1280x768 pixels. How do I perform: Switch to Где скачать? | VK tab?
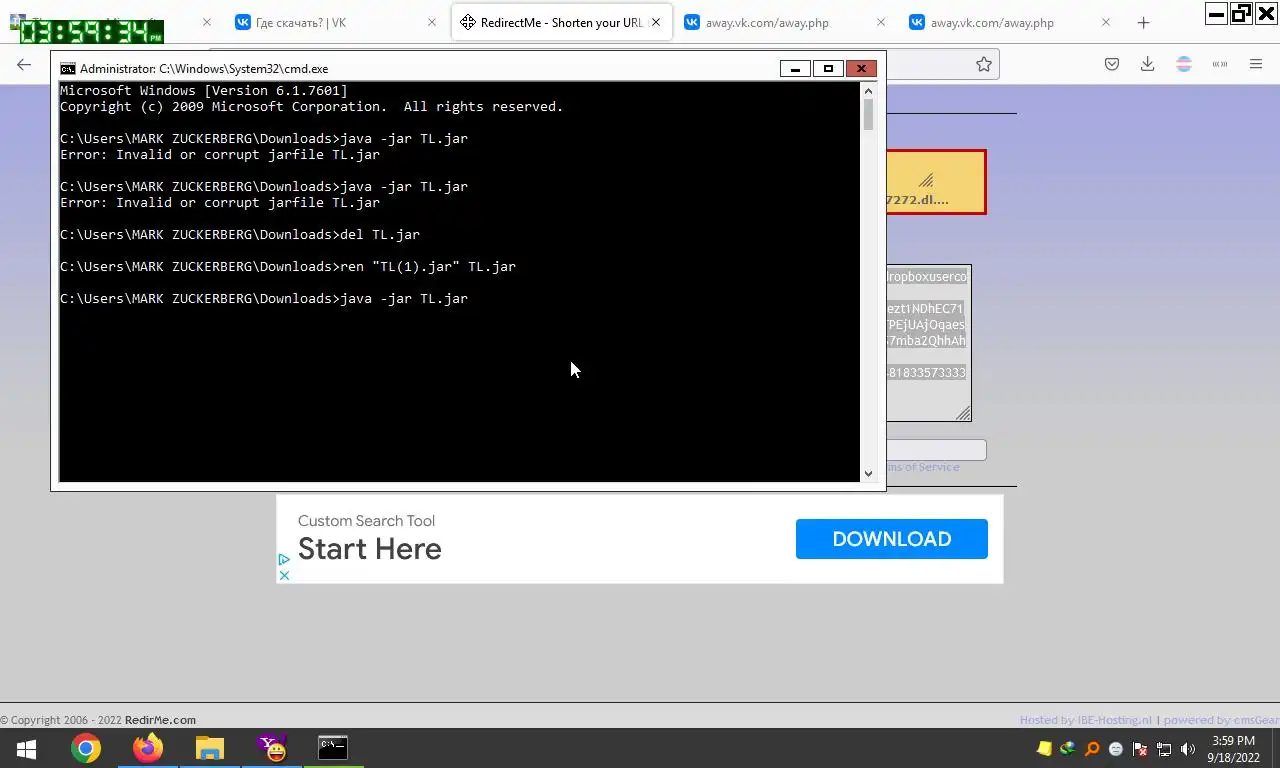(x=337, y=22)
